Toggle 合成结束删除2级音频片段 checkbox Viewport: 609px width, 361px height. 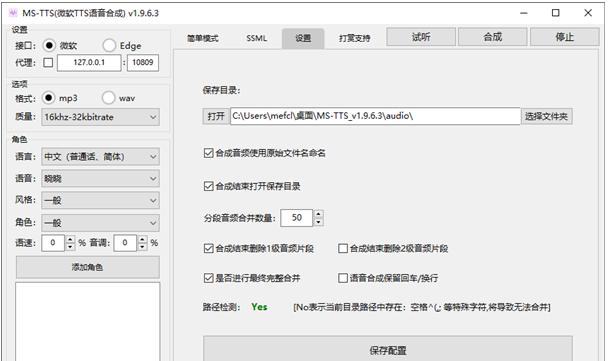pos(393,248)
